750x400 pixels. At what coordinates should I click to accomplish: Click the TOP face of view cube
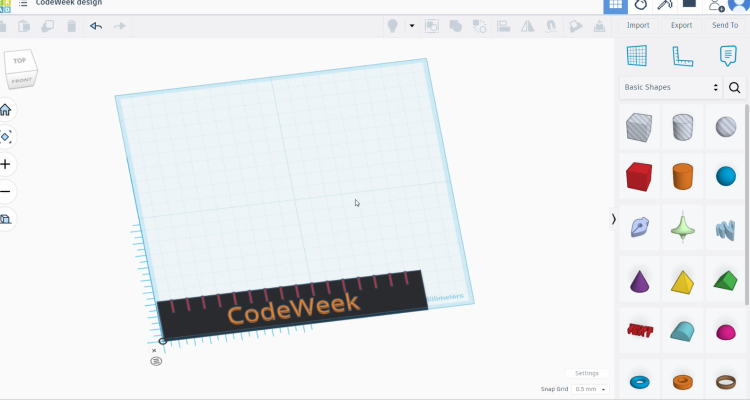tap(20, 61)
